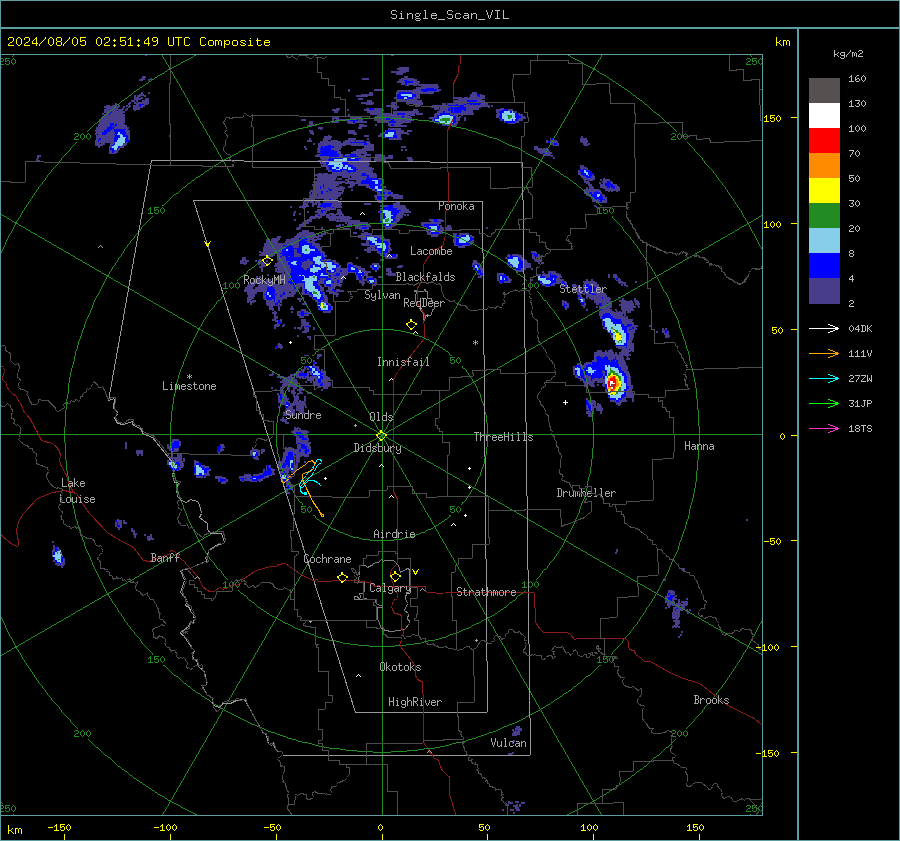
Task: Select the yellow diamond marker below RedDeer
Action: click(411, 324)
